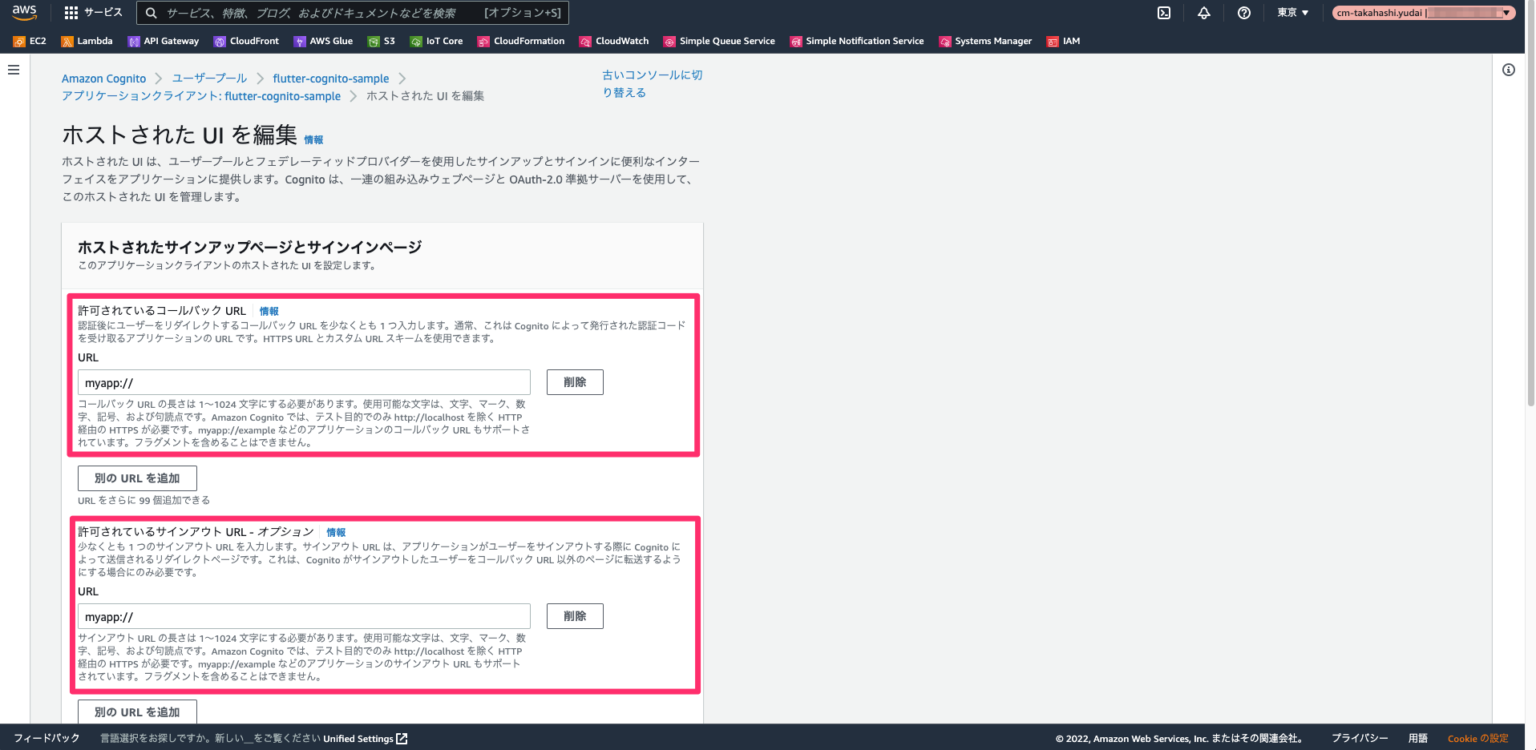Open the notifications bell
The width and height of the screenshot is (1536, 750).
click(x=1203, y=13)
